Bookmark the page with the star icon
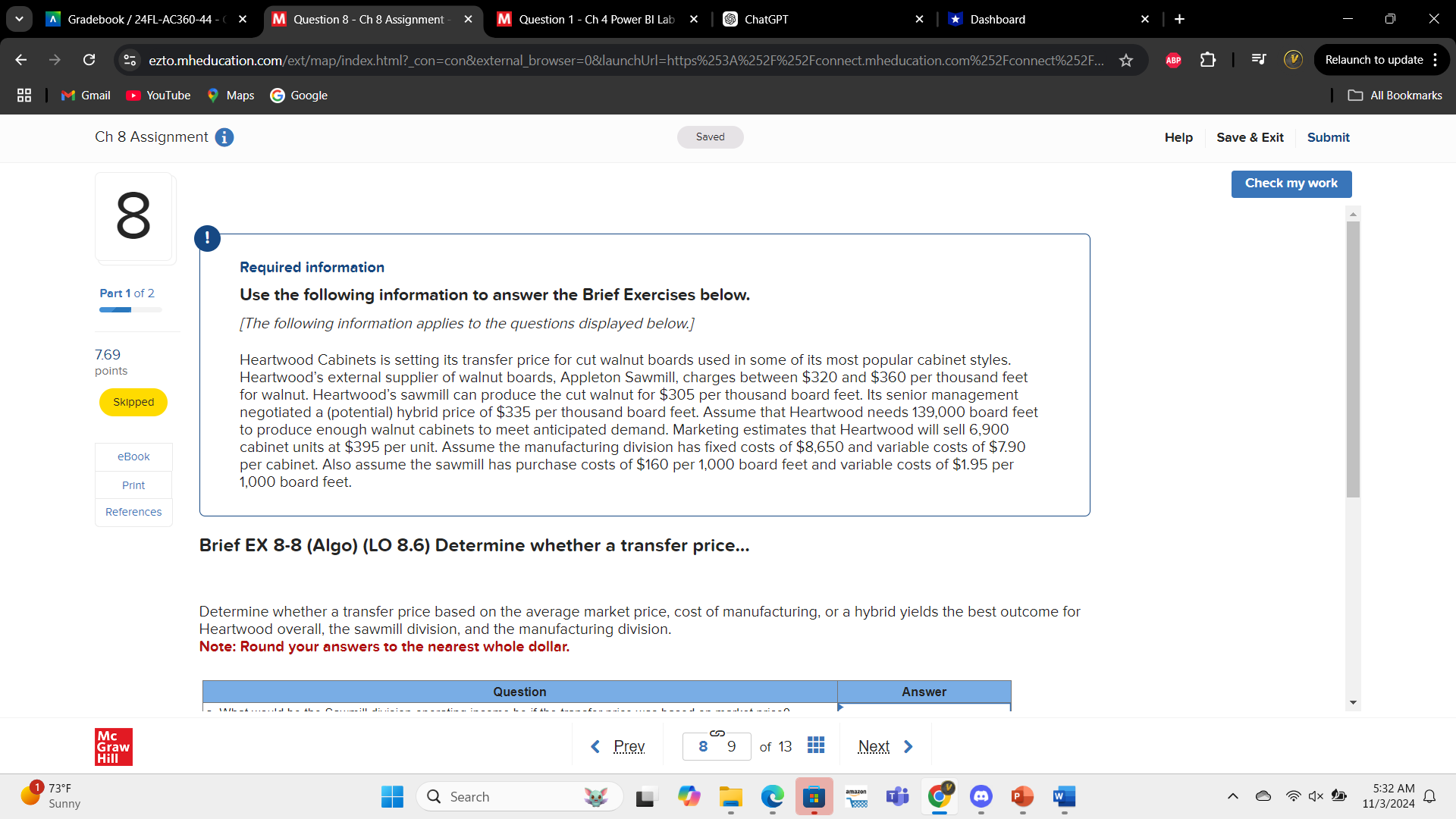The height and width of the screenshot is (819, 1456). pos(1128,60)
